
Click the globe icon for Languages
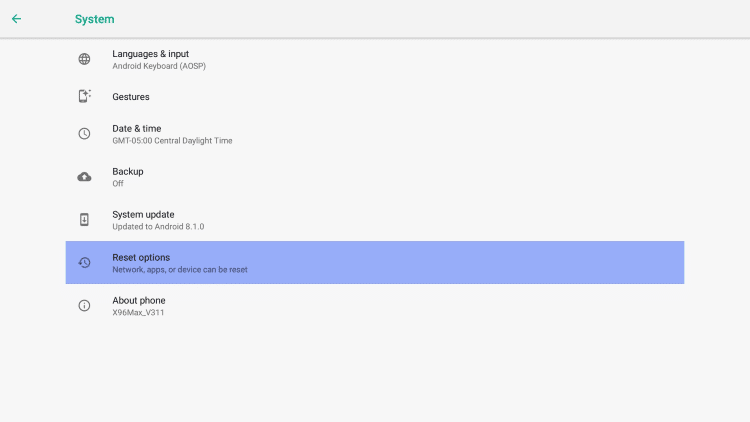pos(84,59)
